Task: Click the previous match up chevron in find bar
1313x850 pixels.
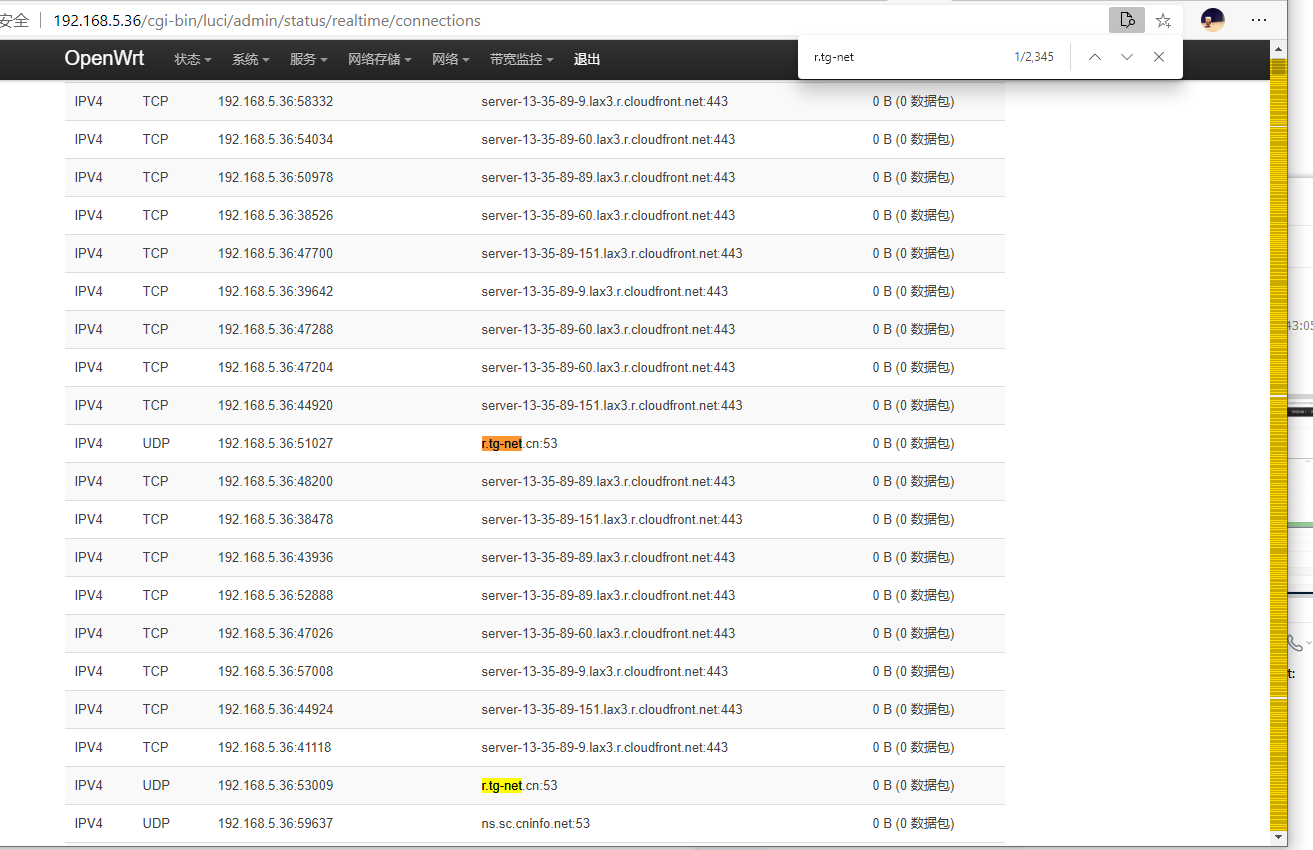Action: pyautogui.click(x=1095, y=57)
